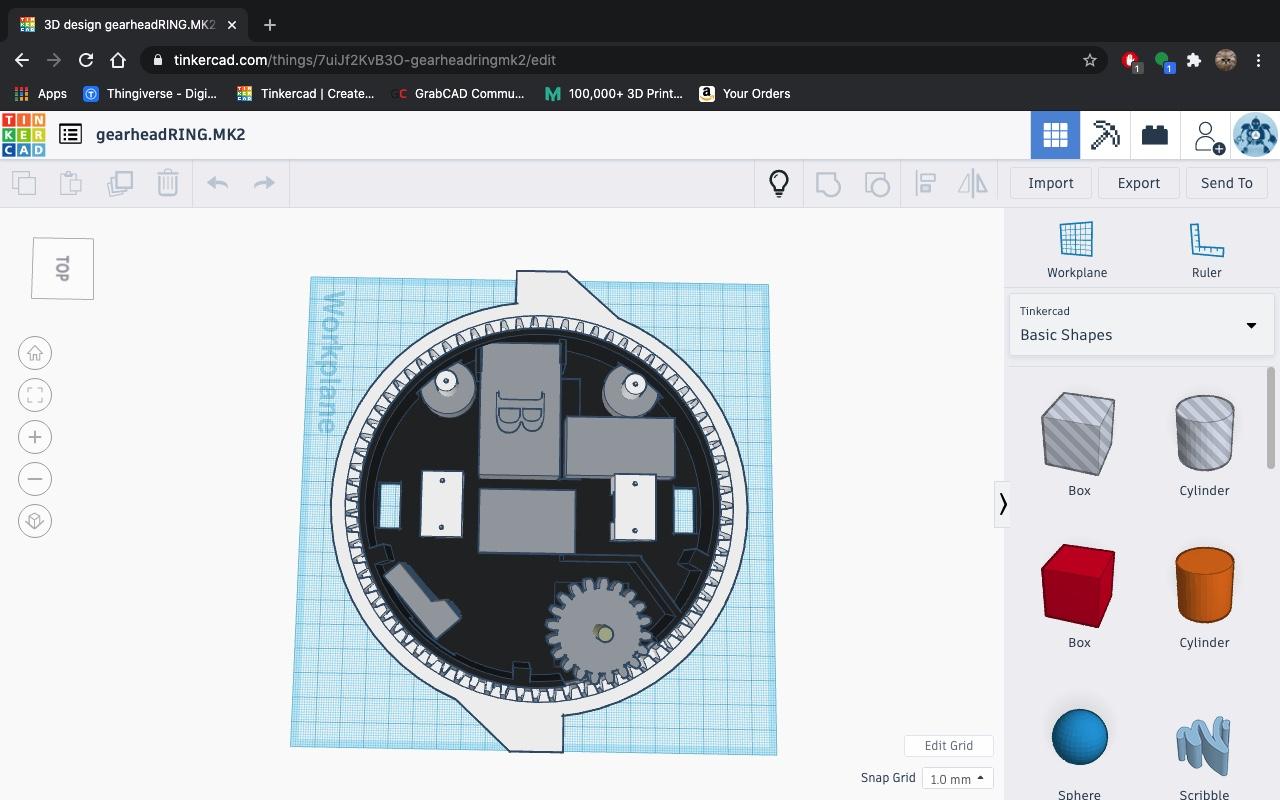1280x800 pixels.
Task: Click the Duplicate and repeat icon
Action: (x=120, y=183)
